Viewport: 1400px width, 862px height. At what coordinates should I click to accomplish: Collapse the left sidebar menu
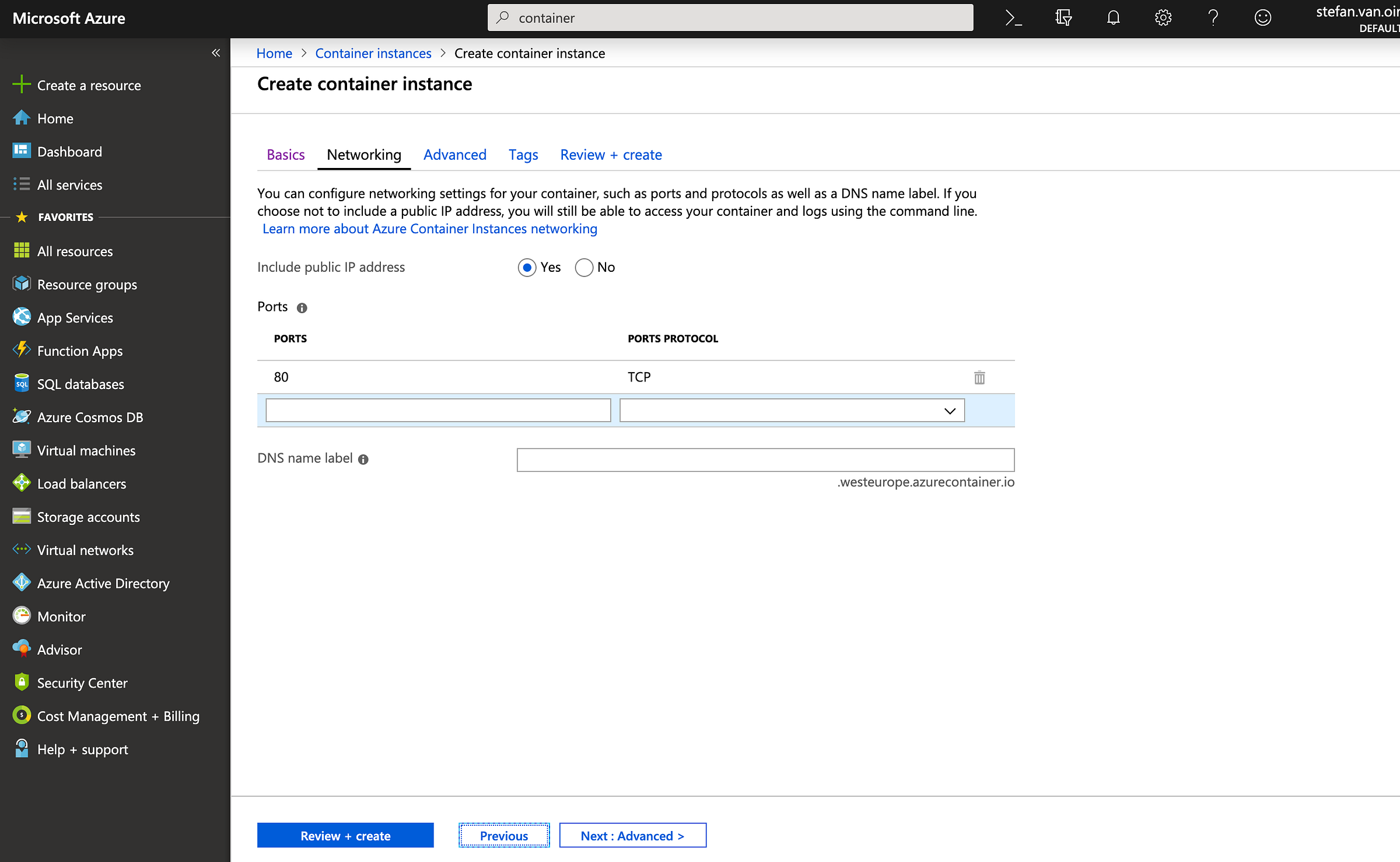[216, 53]
